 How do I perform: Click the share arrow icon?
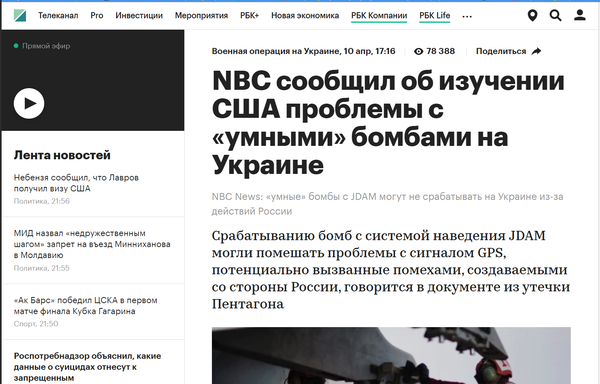[536, 51]
